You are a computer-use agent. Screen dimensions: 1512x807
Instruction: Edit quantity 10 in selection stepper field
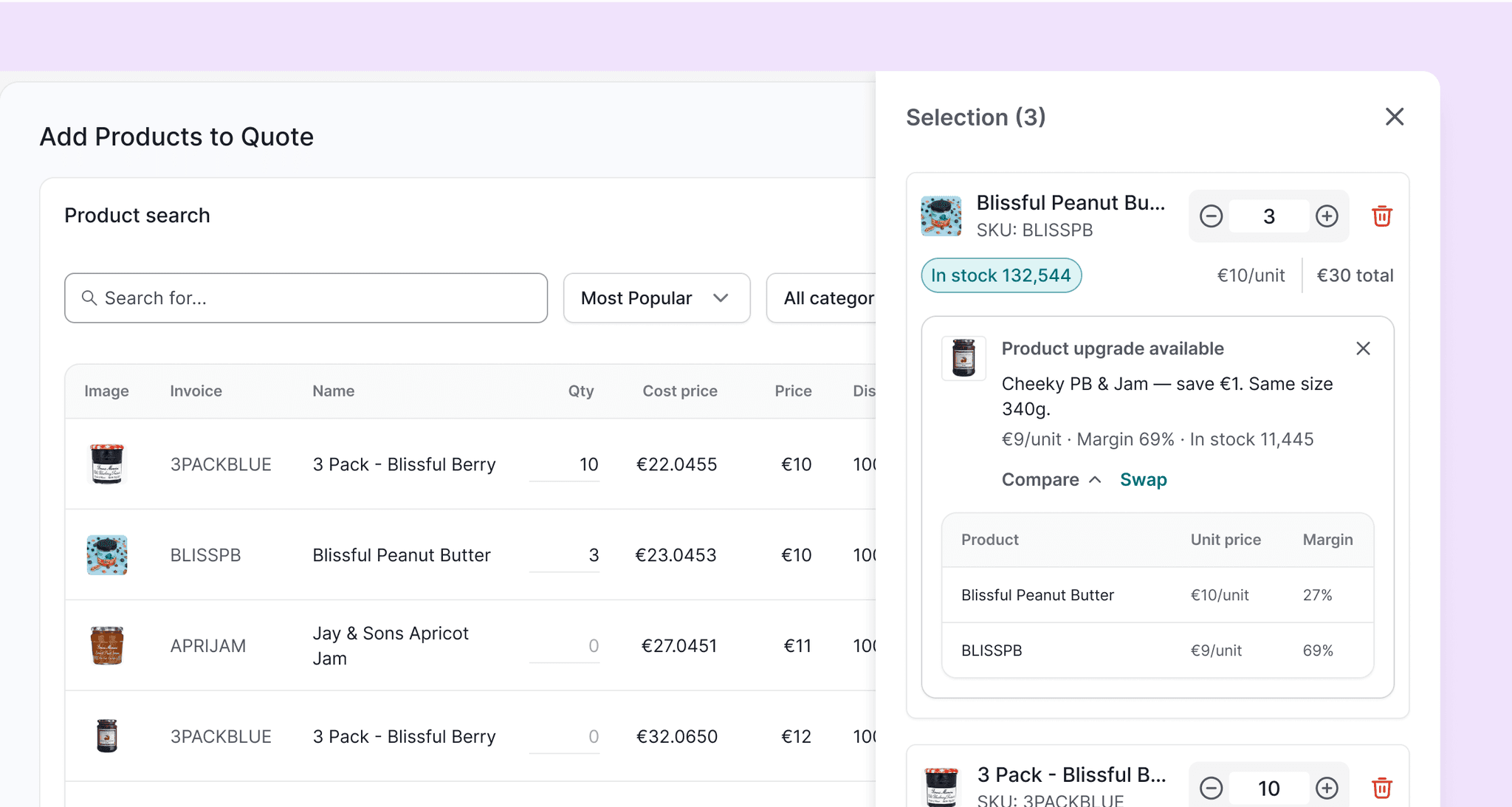click(1268, 789)
